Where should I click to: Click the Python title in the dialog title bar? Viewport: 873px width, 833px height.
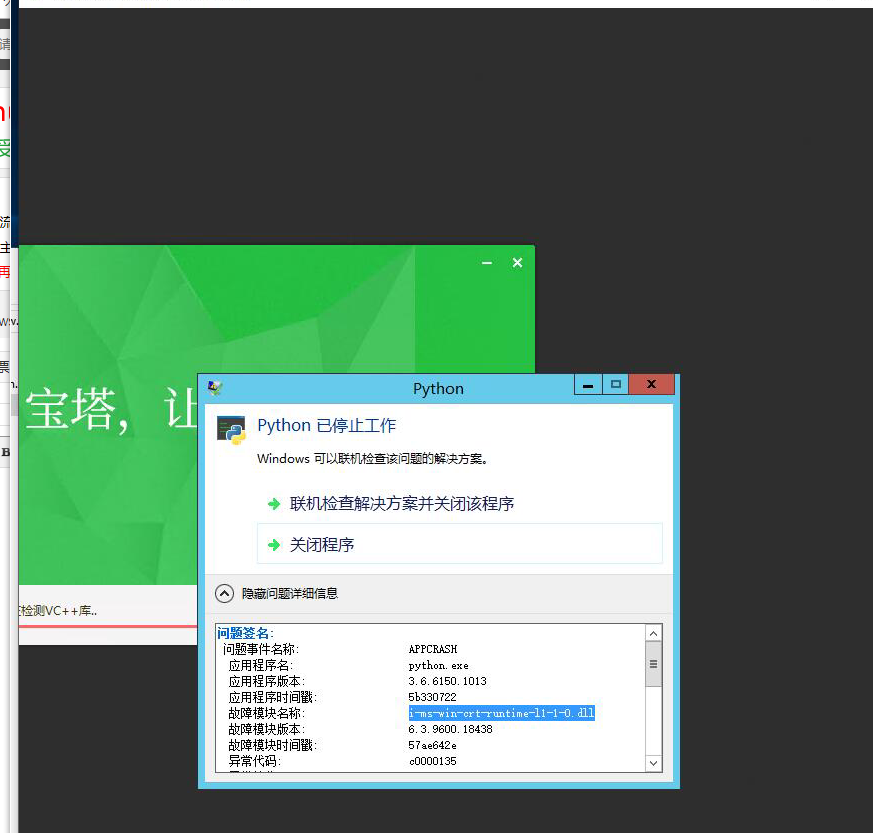pos(438,388)
